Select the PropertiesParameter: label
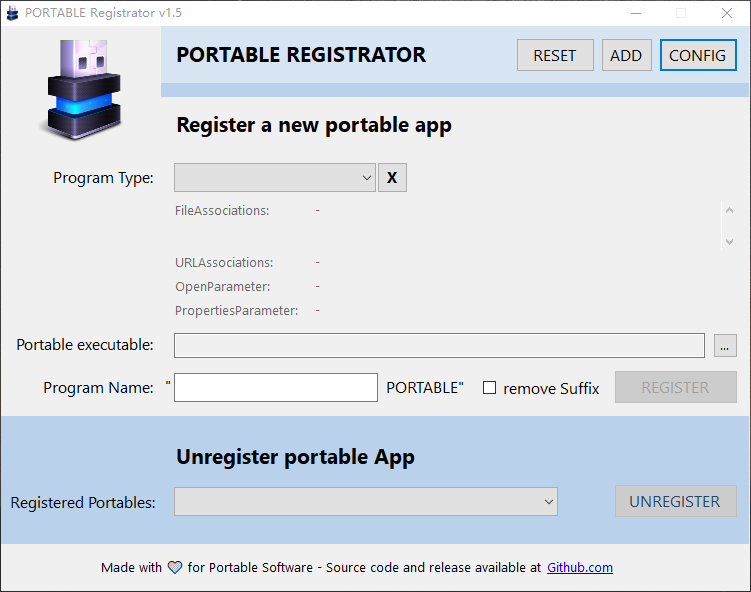Image resolution: width=751 pixels, height=592 pixels. (236, 310)
